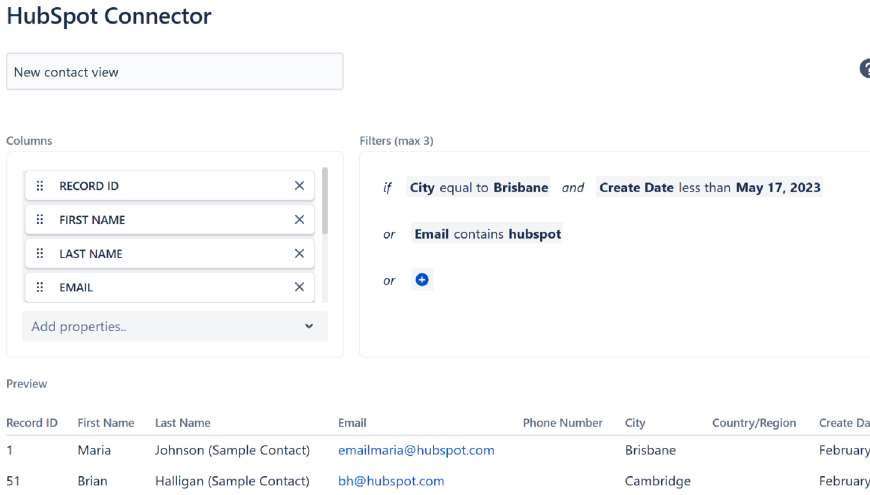Grab the FIRST NAME drag handle

click(x=40, y=220)
